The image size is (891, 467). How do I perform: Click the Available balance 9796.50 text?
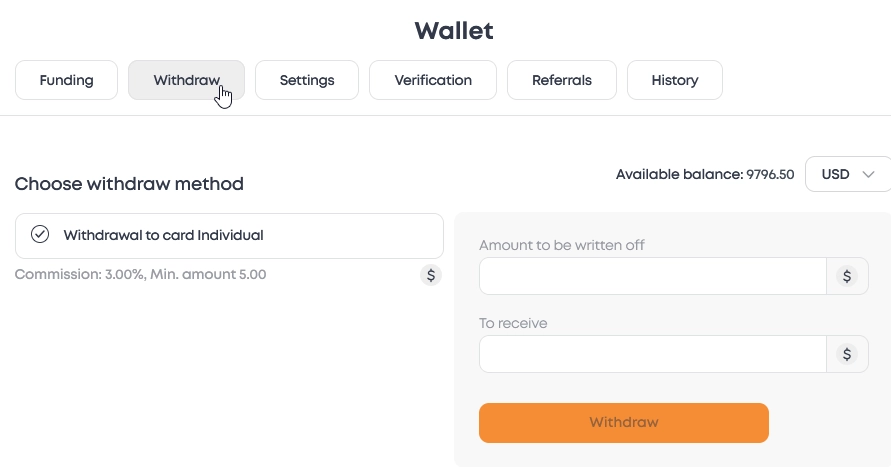(704, 175)
